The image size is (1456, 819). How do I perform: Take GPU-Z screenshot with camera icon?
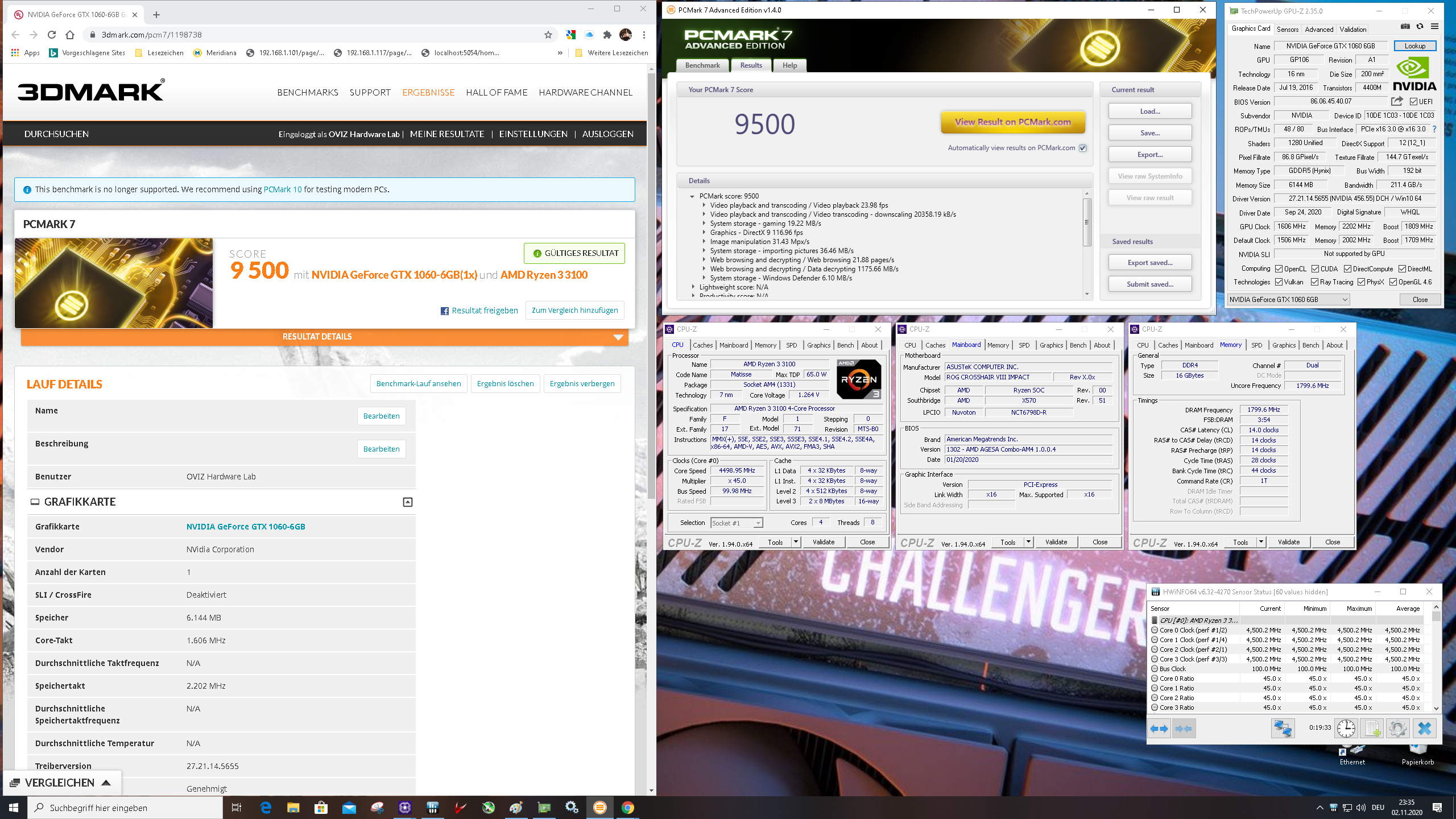[1405, 27]
